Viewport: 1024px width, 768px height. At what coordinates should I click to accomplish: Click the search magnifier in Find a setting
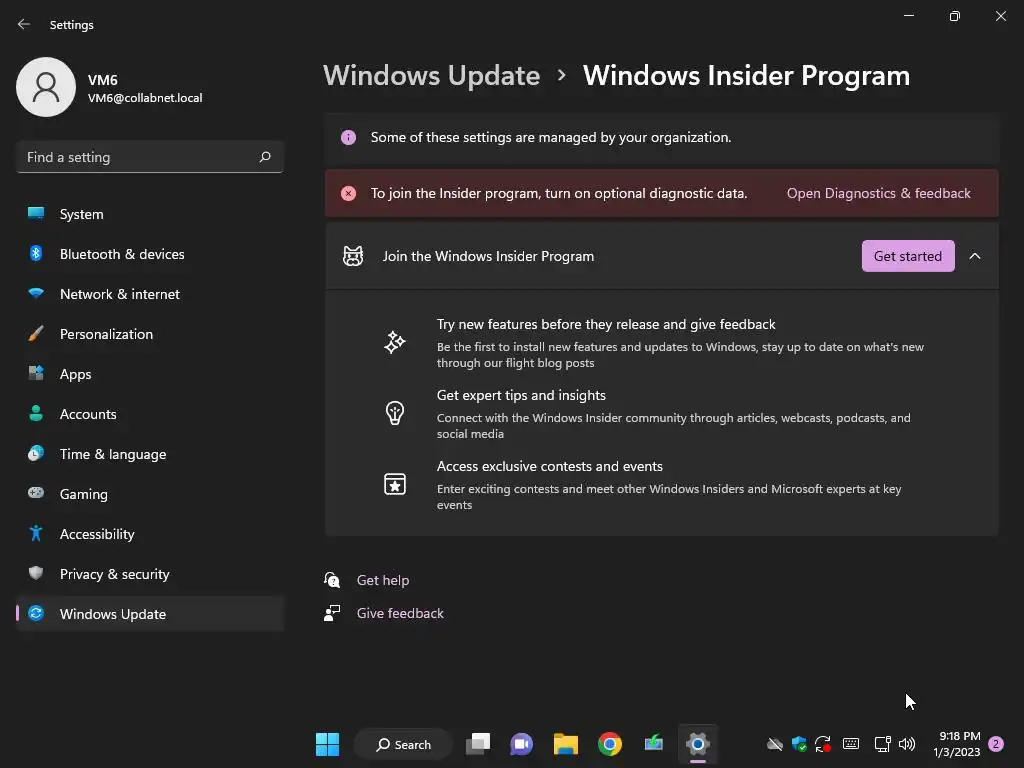tap(264, 157)
